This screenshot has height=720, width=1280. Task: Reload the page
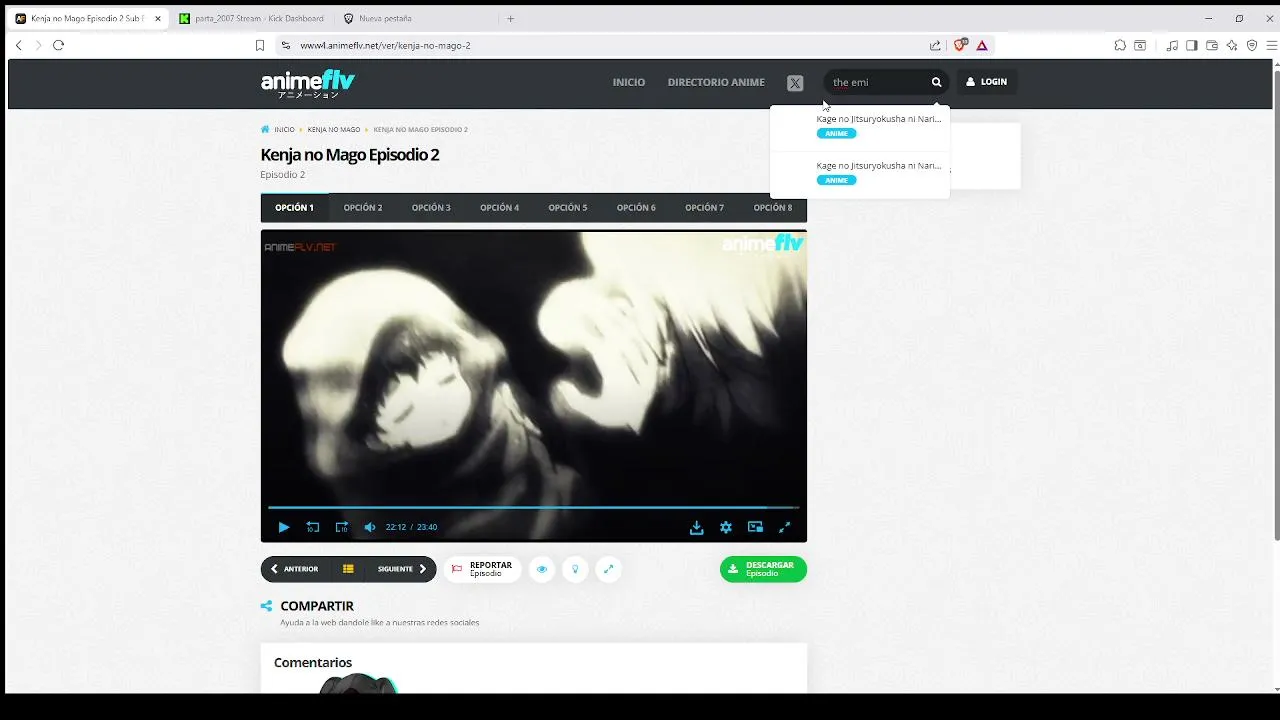pyautogui.click(x=58, y=45)
